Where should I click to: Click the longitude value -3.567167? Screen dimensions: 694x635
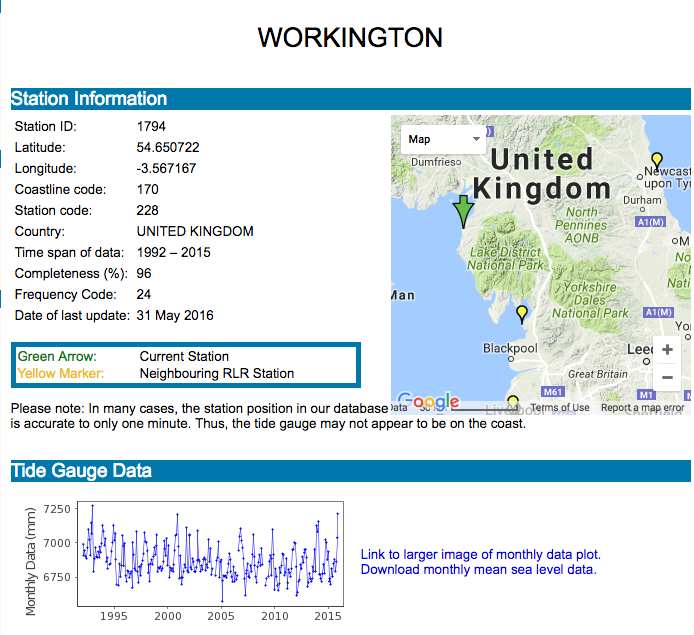pyautogui.click(x=166, y=169)
